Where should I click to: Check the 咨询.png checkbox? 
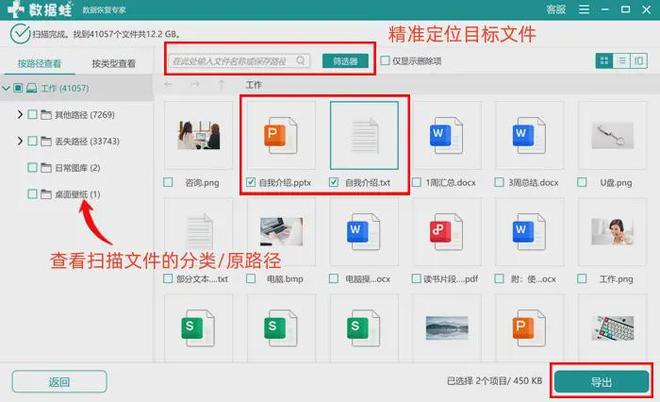tap(168, 182)
